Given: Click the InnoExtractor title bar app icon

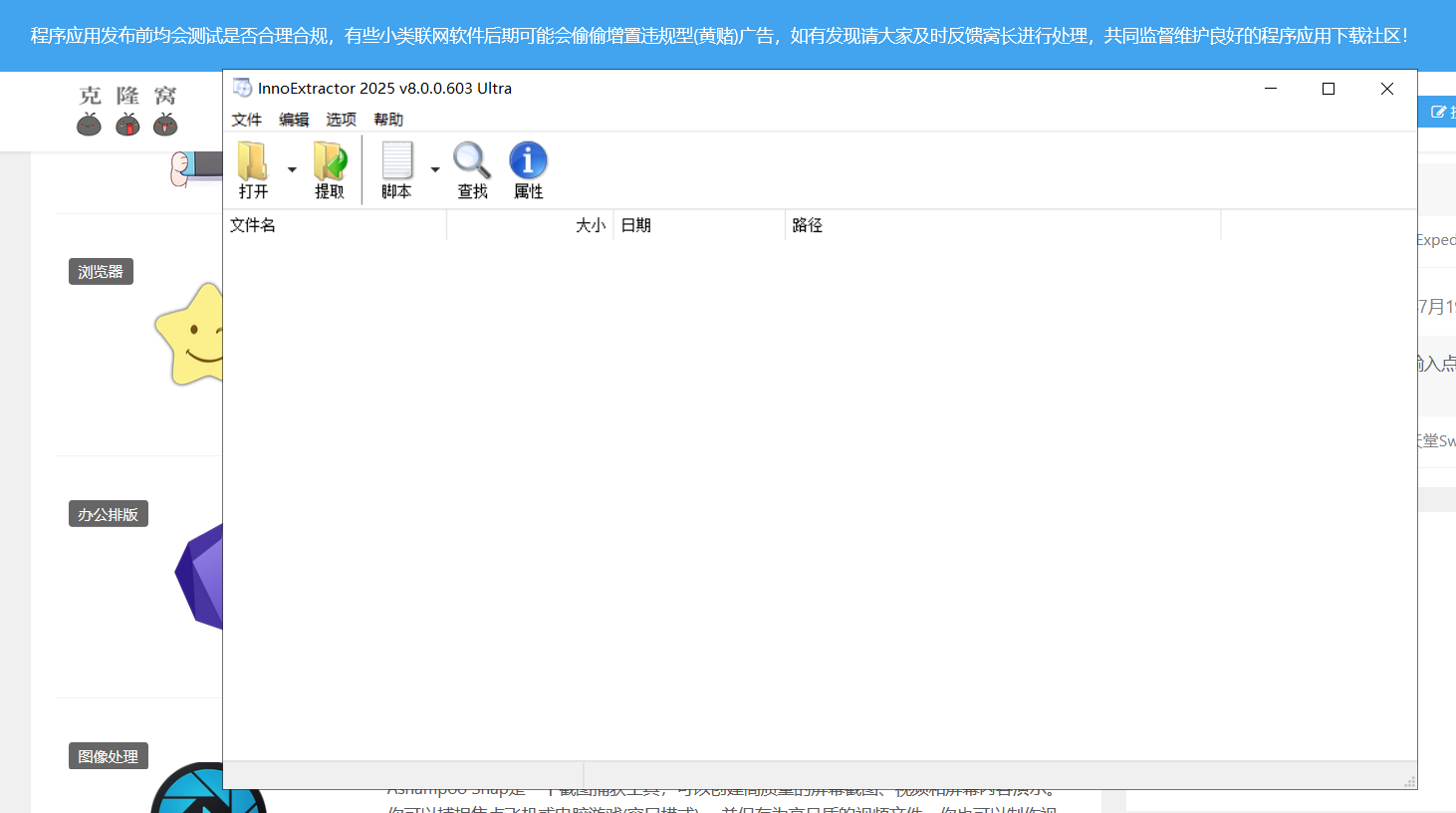Looking at the screenshot, I should pos(242,88).
